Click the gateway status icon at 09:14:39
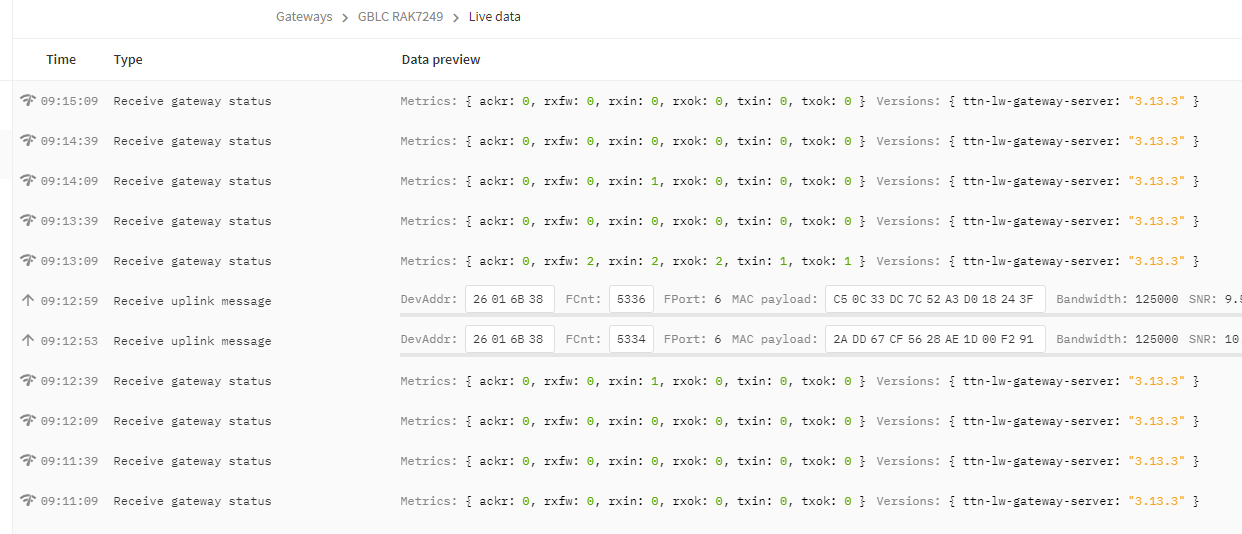Screen dimensions: 1242x534 [x=28, y=141]
